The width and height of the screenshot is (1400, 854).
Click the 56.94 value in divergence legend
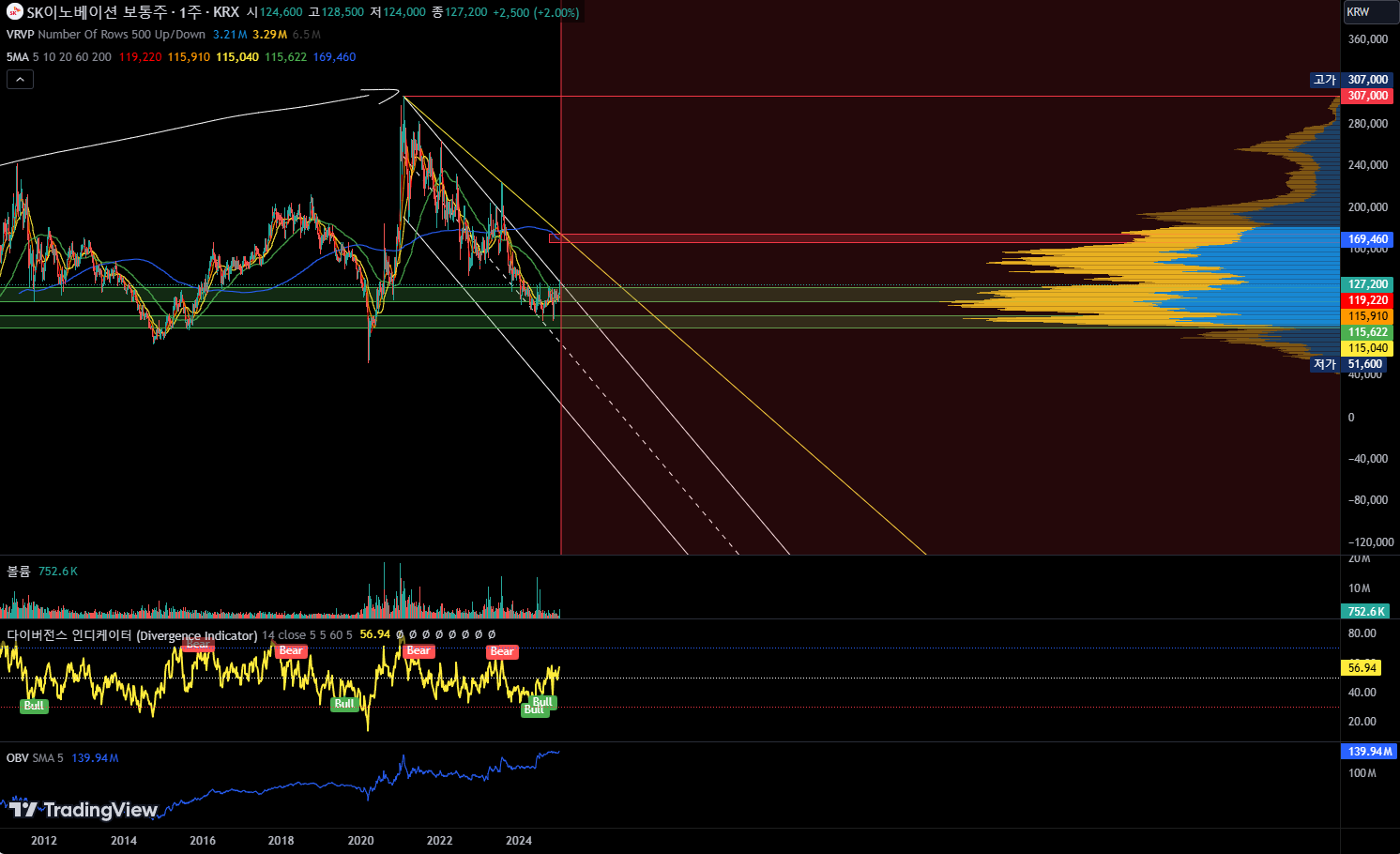point(375,635)
